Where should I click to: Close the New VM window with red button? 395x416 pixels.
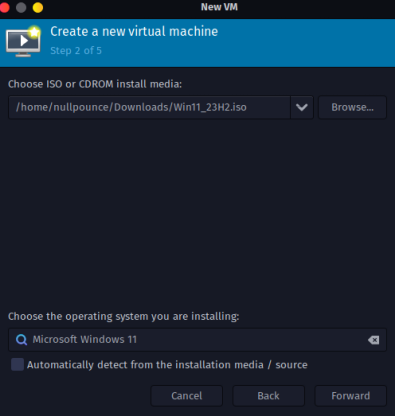[4, 7]
